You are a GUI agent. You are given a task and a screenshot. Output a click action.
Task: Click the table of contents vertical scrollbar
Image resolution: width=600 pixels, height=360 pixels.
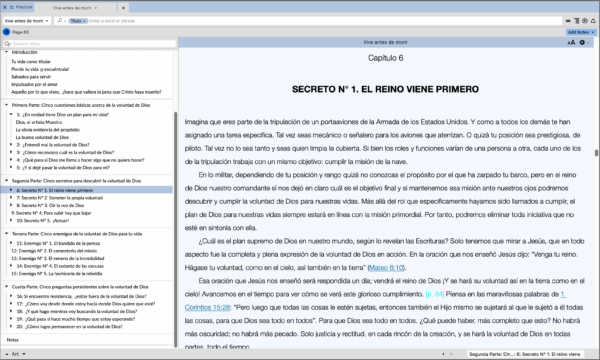[176, 230]
